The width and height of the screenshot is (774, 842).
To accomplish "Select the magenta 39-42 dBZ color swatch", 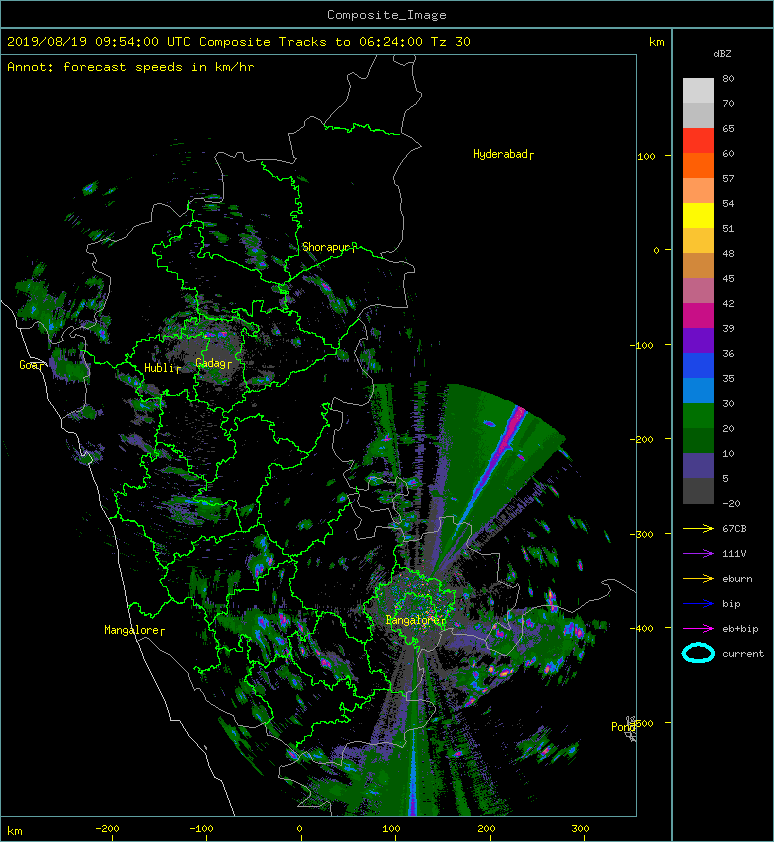I will 698,316.
